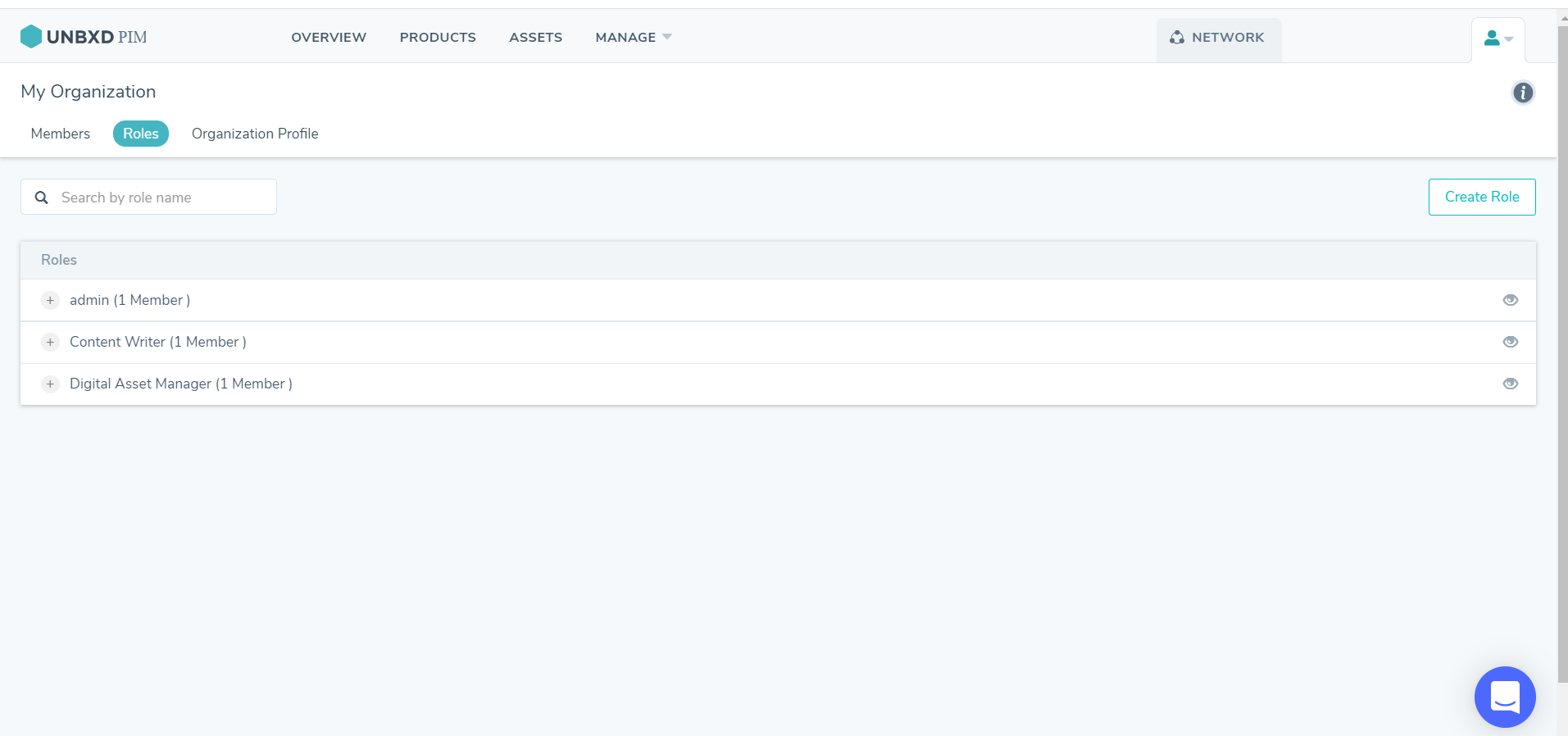View Content Writer role via eye icon
The height and width of the screenshot is (736, 1568).
tap(1510, 342)
